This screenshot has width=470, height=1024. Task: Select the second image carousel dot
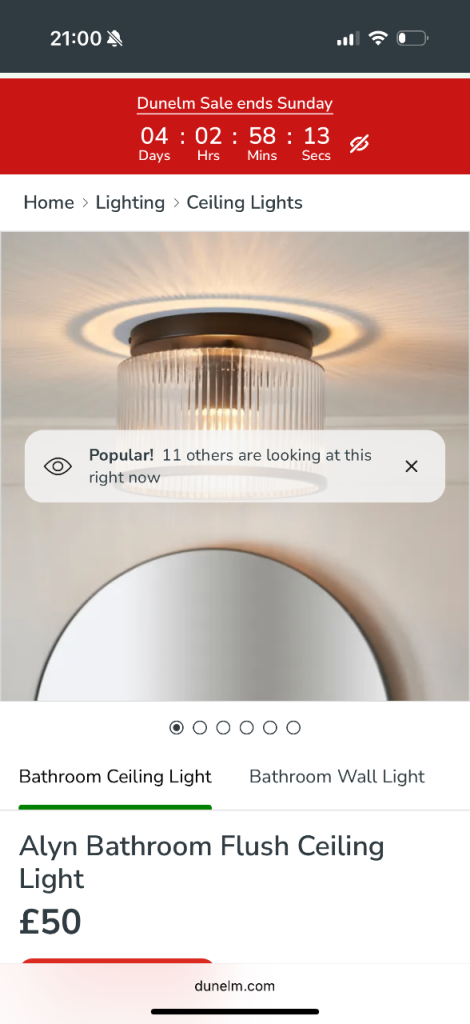tap(200, 728)
